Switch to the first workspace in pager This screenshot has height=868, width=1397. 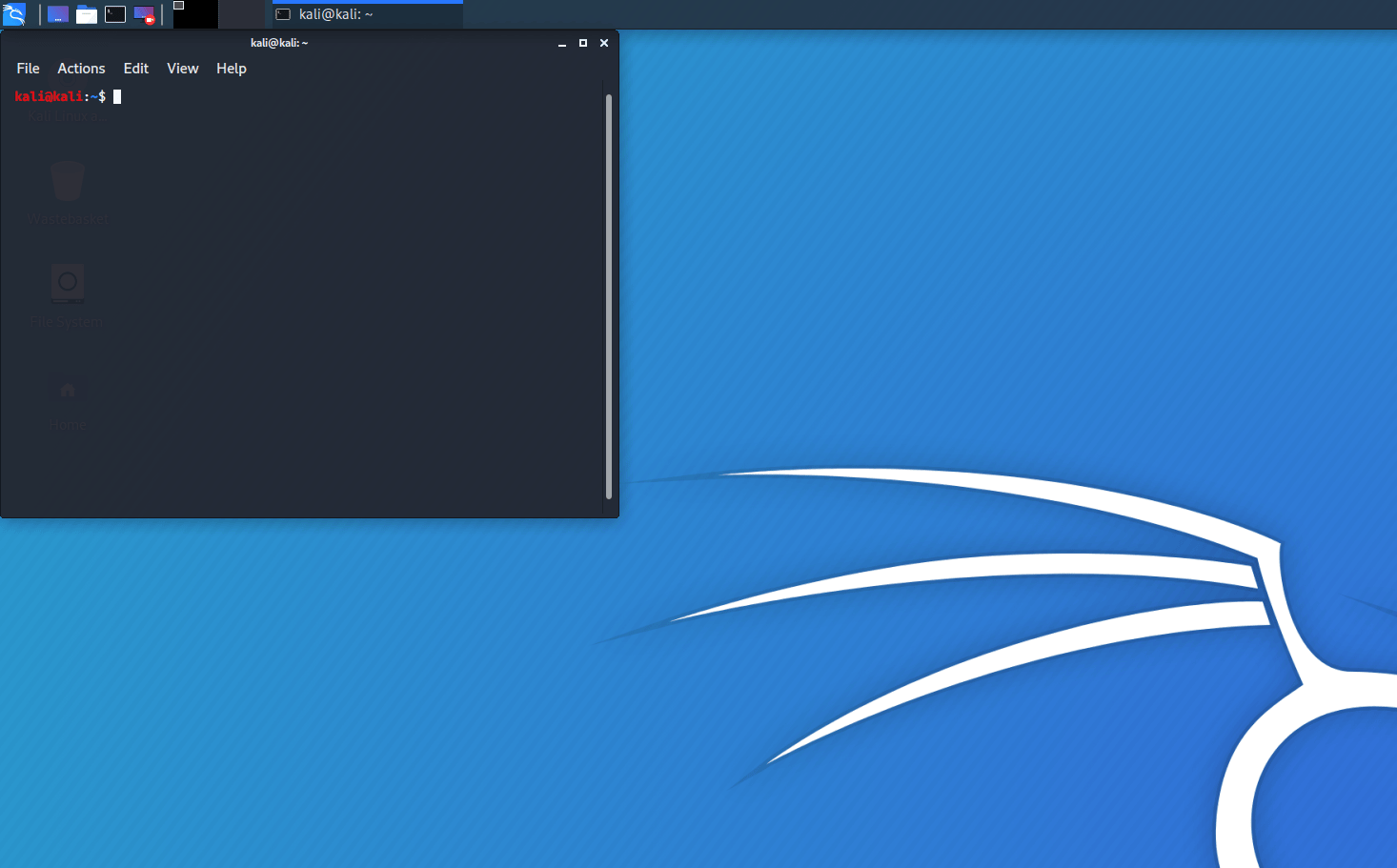[195, 14]
